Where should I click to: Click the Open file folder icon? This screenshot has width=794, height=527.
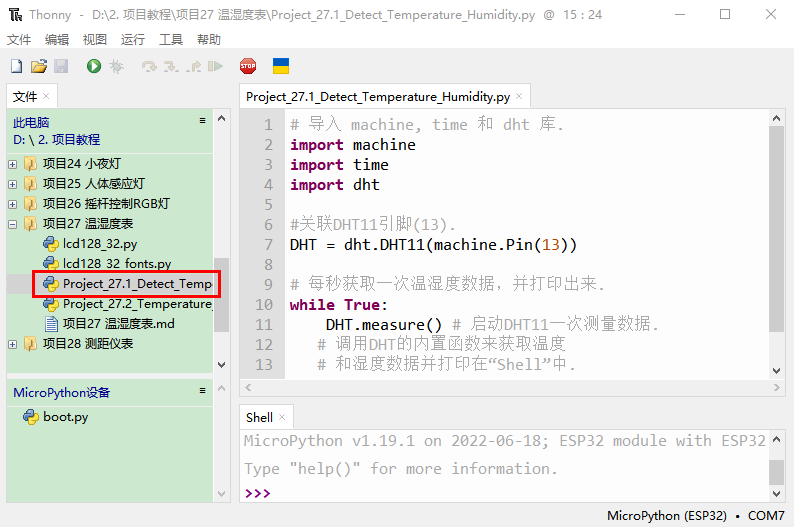click(x=39, y=66)
